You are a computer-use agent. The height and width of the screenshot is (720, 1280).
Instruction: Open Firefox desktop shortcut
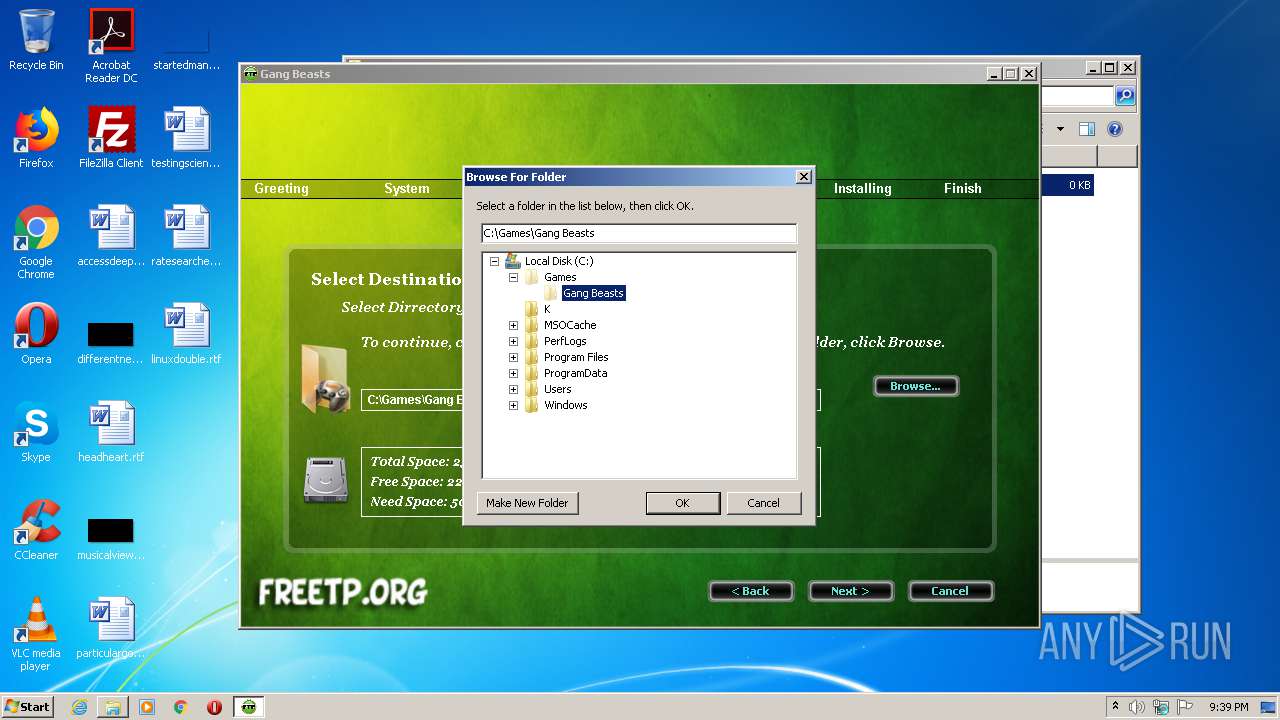(36, 138)
